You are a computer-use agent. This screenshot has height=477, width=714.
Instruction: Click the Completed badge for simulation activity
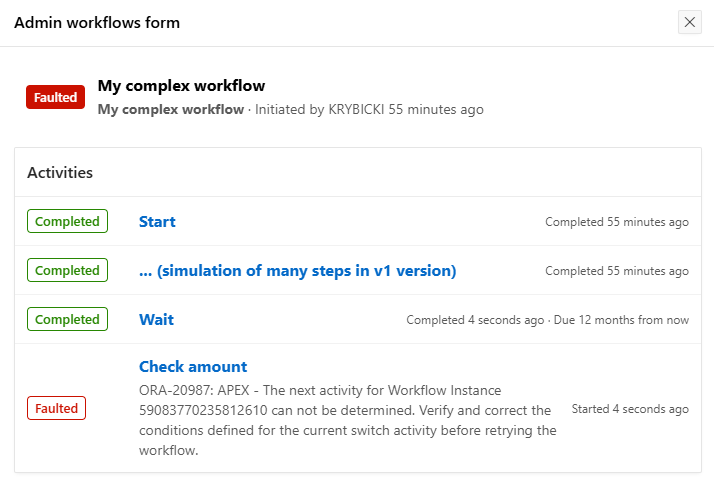(67, 270)
